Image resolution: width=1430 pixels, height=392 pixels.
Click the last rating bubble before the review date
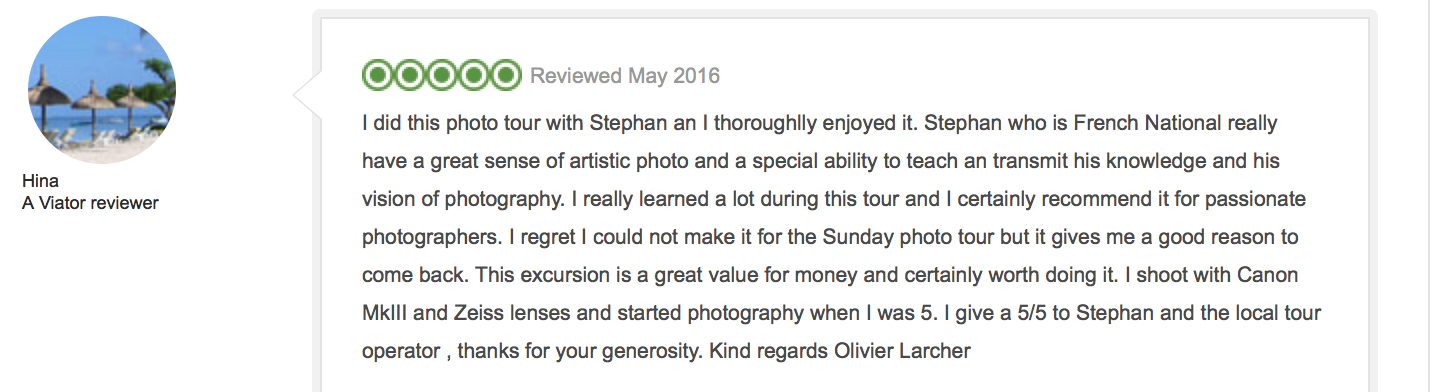point(506,75)
